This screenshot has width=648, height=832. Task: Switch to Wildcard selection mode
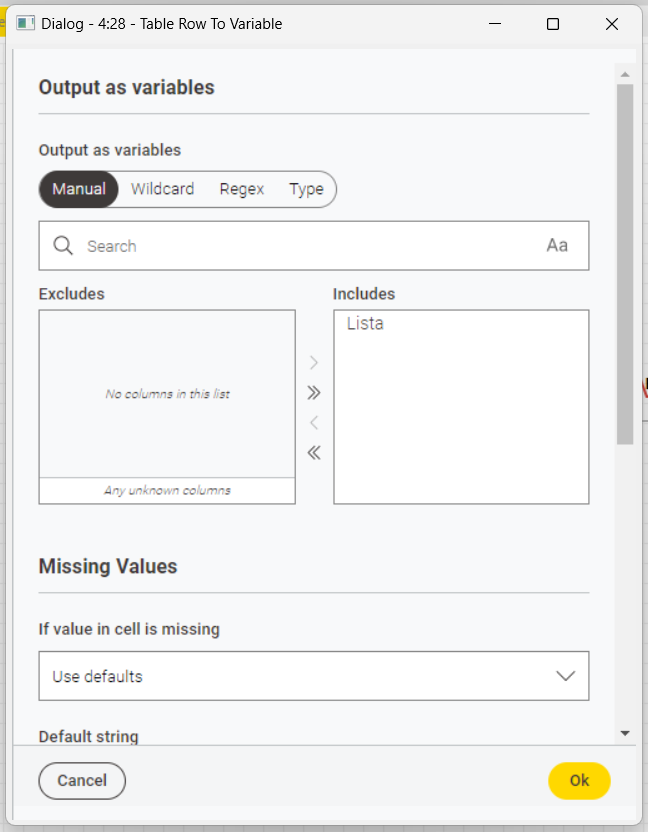(x=162, y=189)
